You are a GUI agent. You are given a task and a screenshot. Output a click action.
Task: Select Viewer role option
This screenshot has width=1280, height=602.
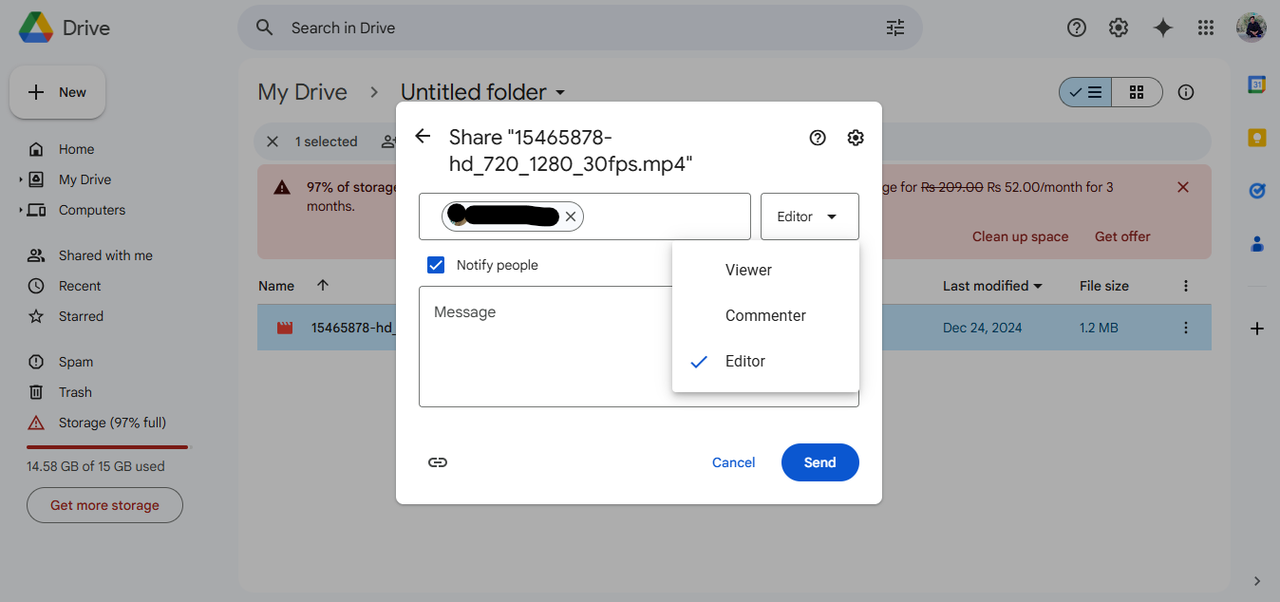click(766, 270)
